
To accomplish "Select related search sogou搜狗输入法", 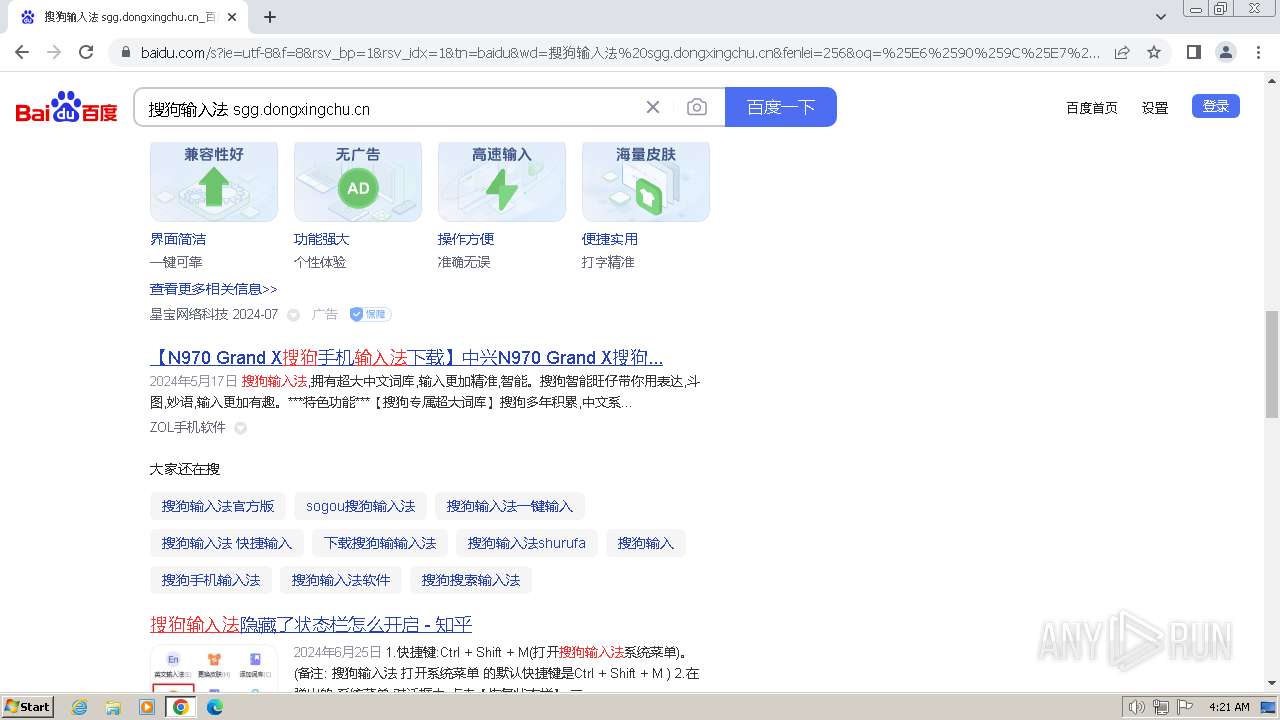I will point(361,506).
